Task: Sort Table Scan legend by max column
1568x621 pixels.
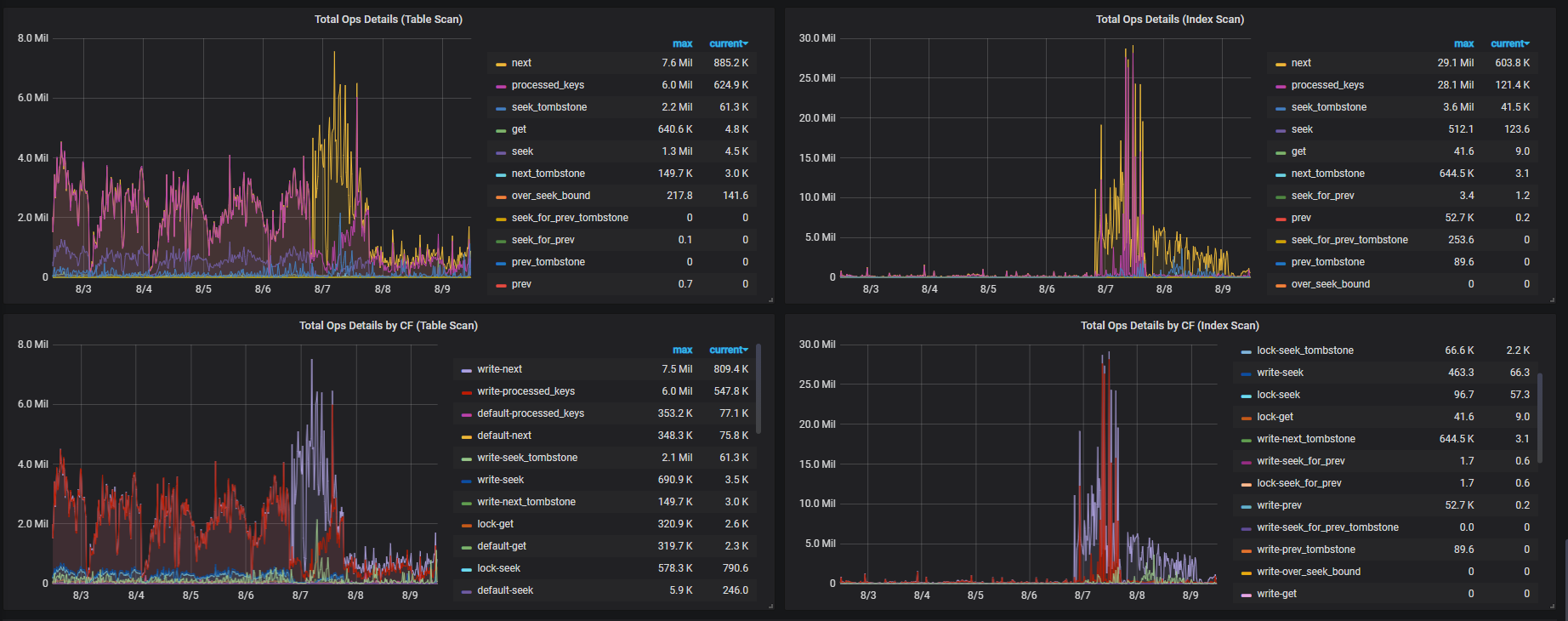Action: tap(682, 43)
